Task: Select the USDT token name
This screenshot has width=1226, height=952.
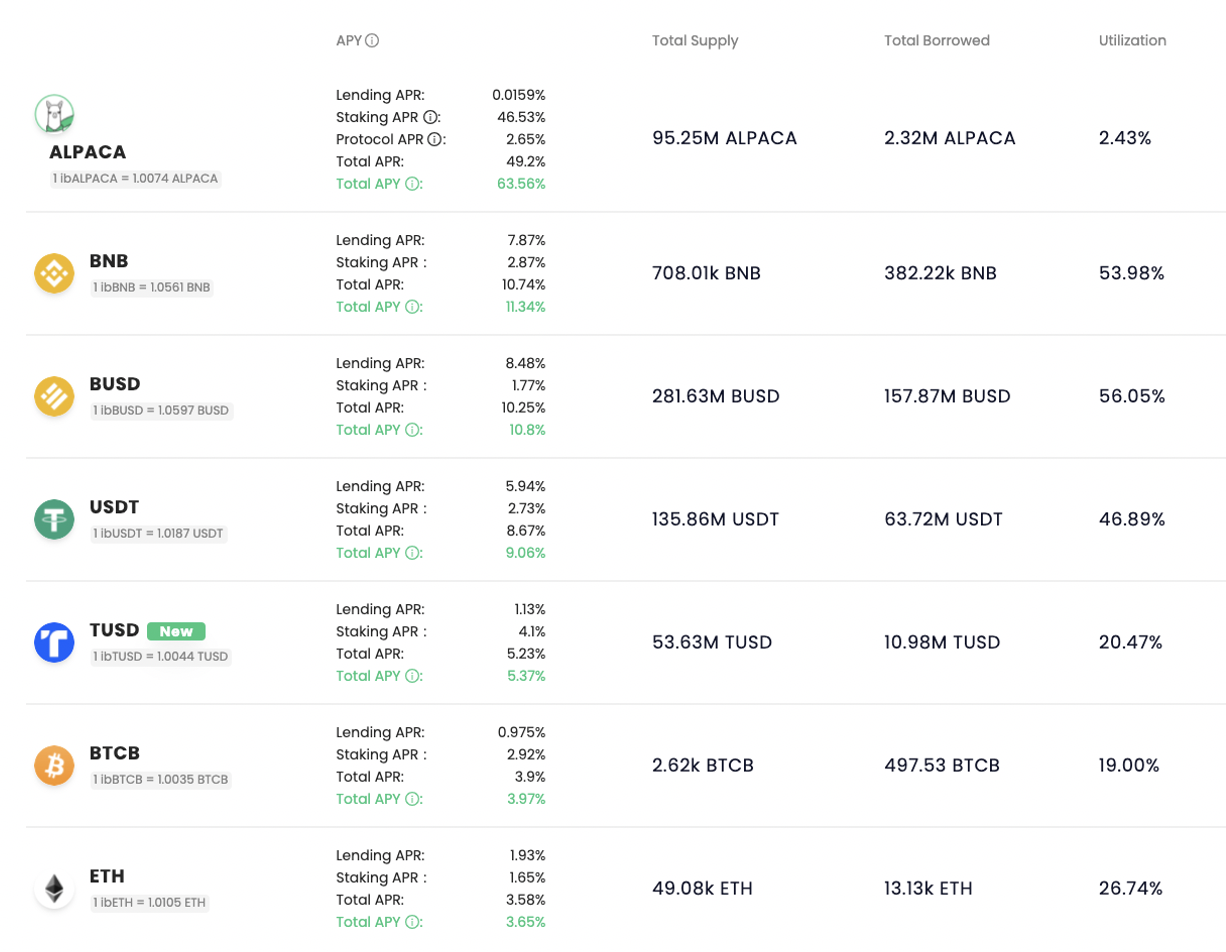Action: [x=114, y=507]
